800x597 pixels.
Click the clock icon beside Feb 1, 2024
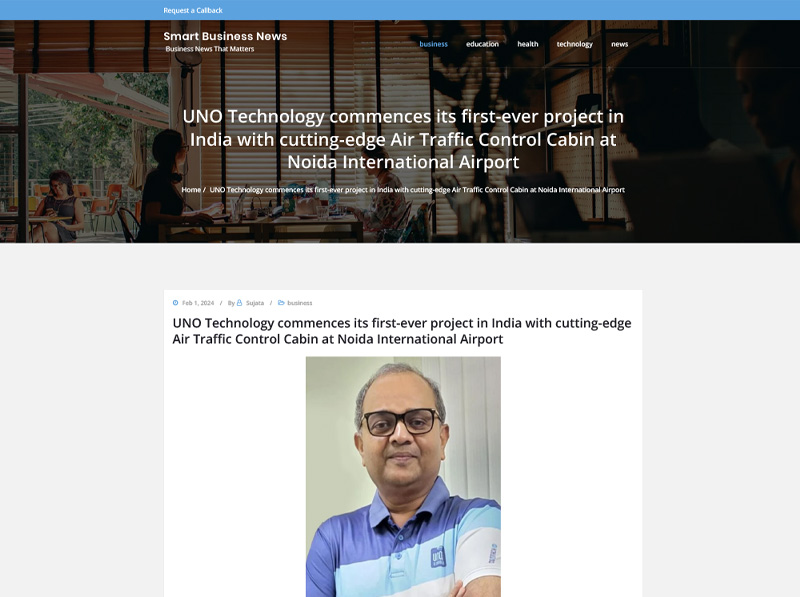[x=176, y=303]
